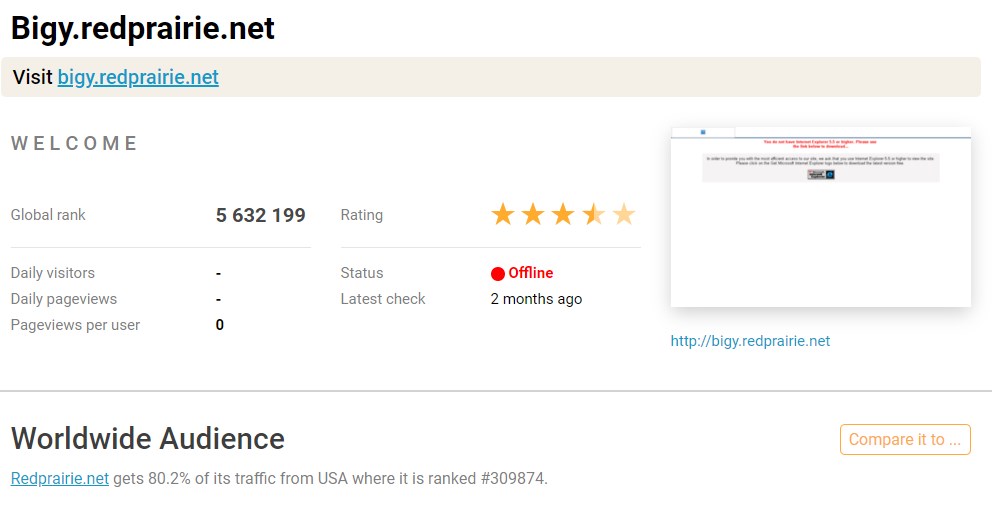This screenshot has height=507, width=992.
Task: Open the Compare it to... button
Action: pos(905,439)
